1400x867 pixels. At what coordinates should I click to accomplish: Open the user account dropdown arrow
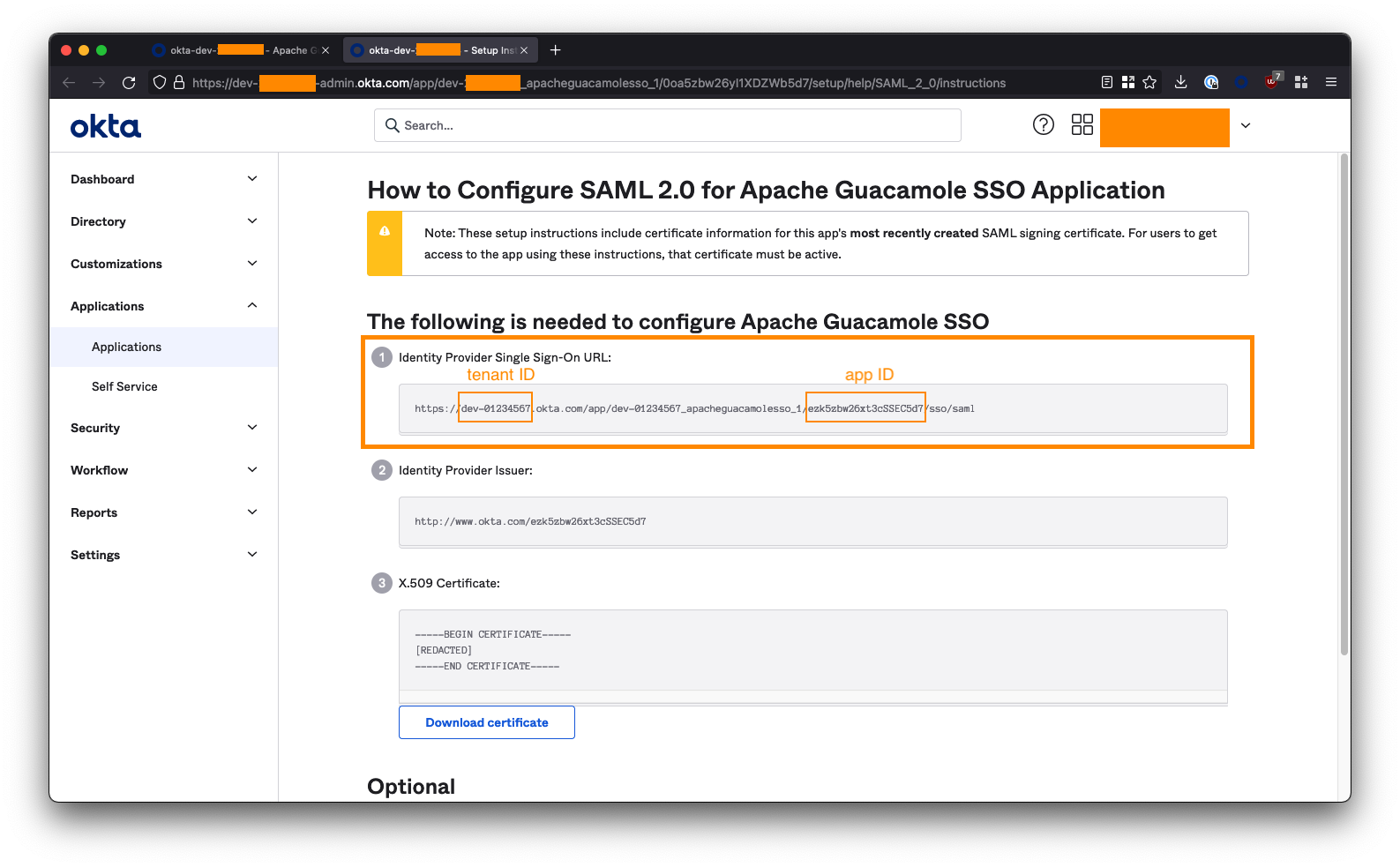[1246, 126]
